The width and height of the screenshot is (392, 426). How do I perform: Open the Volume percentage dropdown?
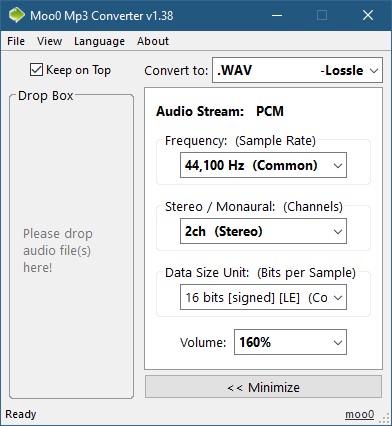(x=290, y=342)
